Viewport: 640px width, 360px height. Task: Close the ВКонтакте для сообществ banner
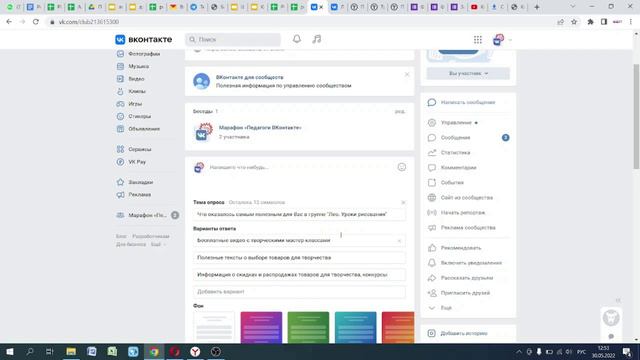tap(407, 74)
